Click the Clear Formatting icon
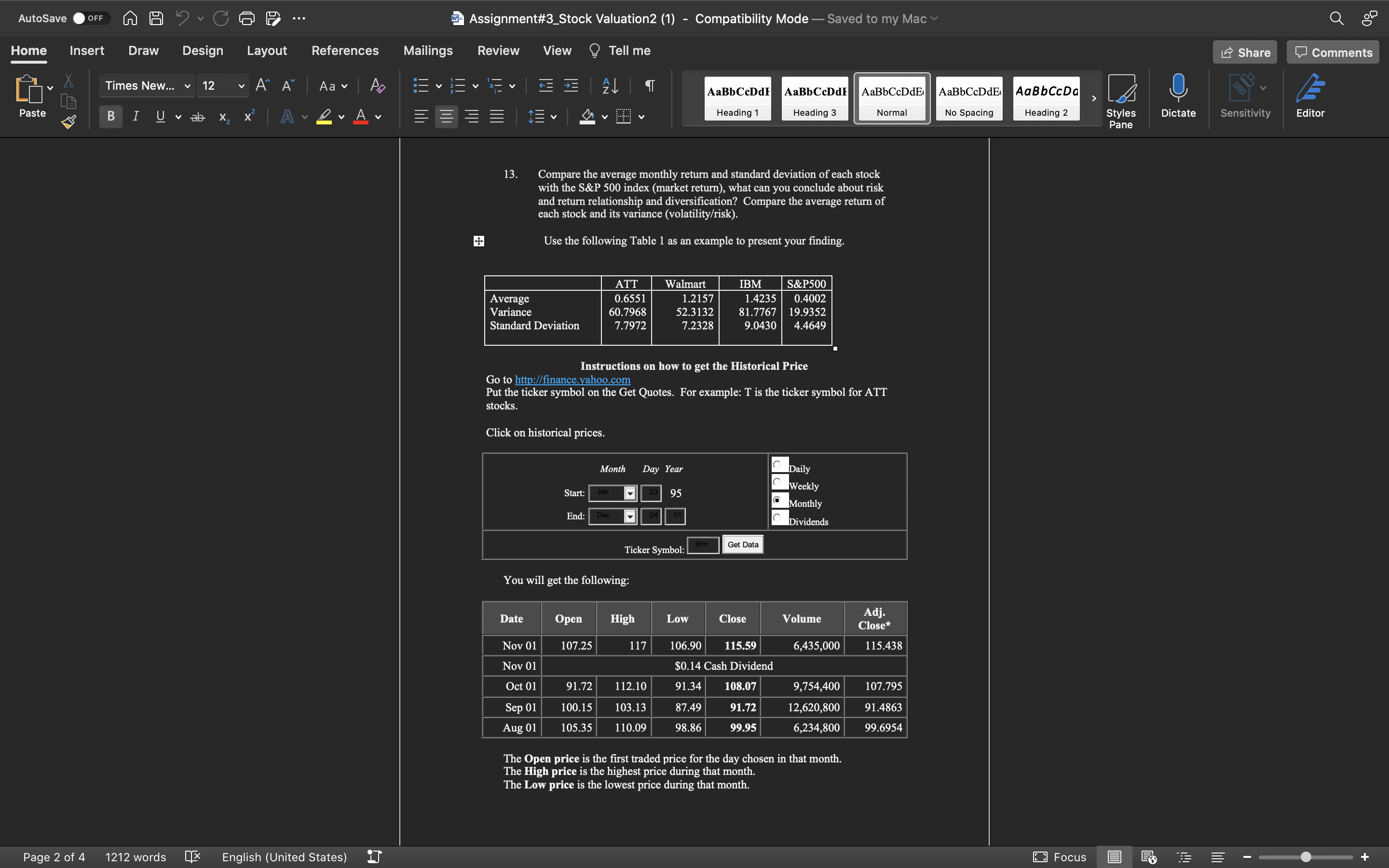Image resolution: width=1389 pixels, height=868 pixels. (377, 86)
